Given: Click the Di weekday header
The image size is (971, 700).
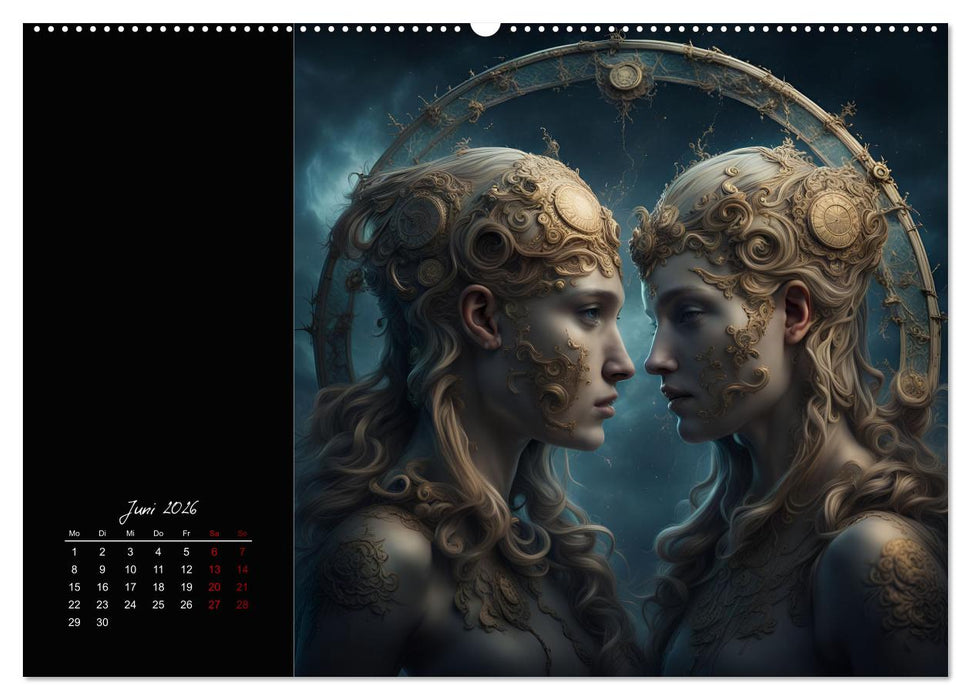Looking at the screenshot, I should click(102, 533).
